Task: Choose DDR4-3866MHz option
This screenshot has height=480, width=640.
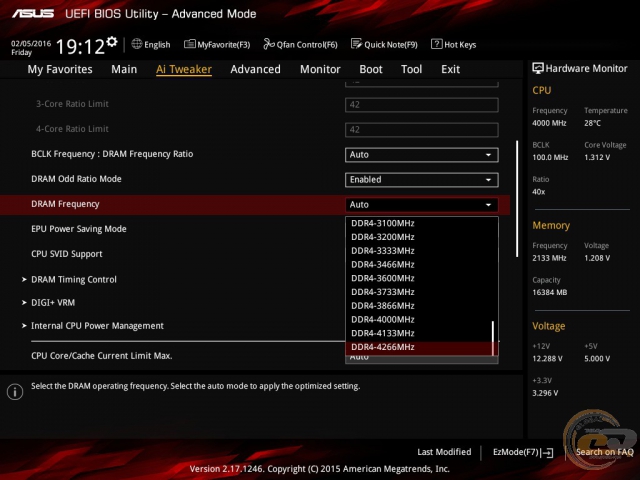Action: (x=422, y=306)
